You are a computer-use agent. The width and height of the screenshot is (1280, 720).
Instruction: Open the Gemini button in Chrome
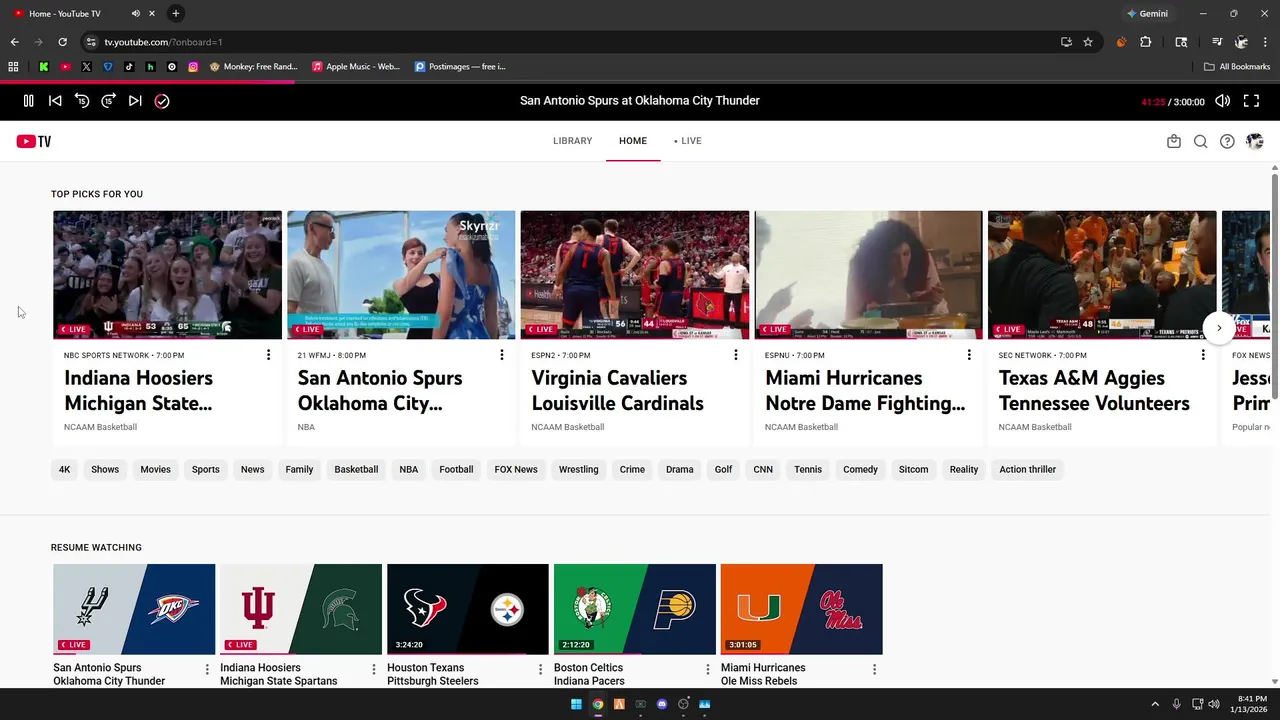point(1147,14)
